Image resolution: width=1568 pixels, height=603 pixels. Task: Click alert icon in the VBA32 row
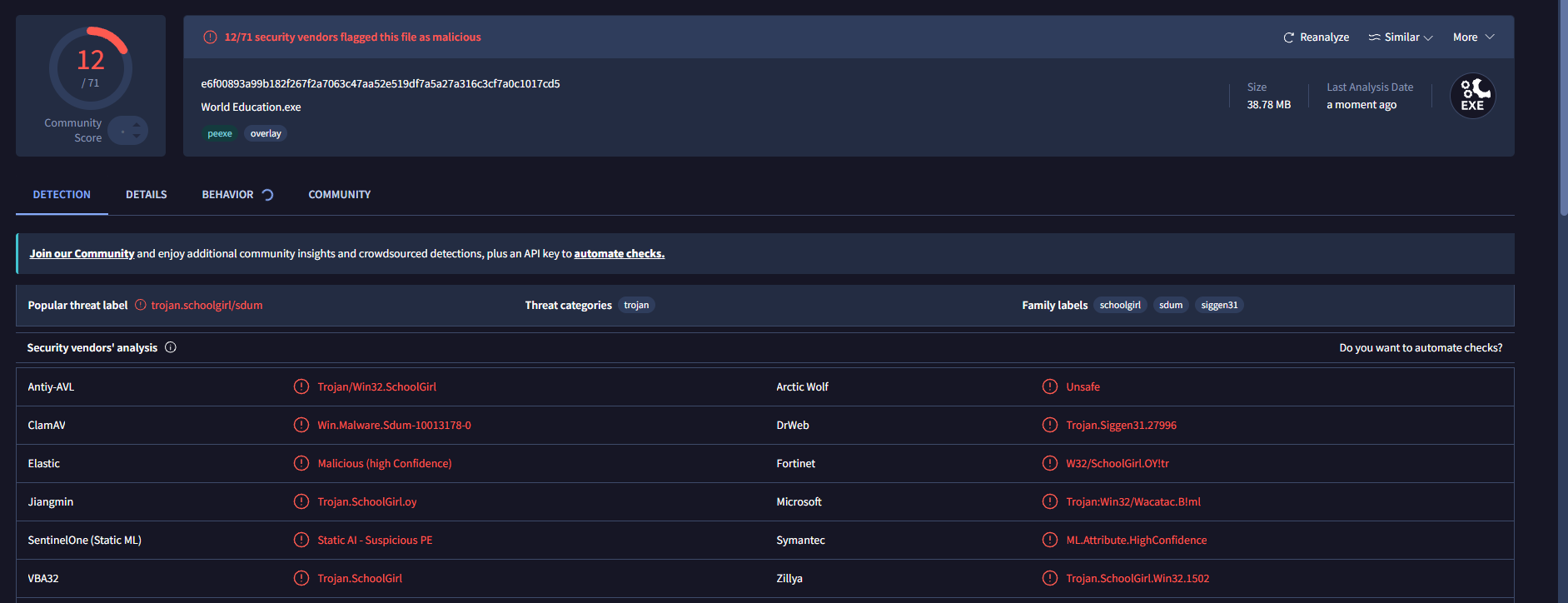tap(301, 578)
